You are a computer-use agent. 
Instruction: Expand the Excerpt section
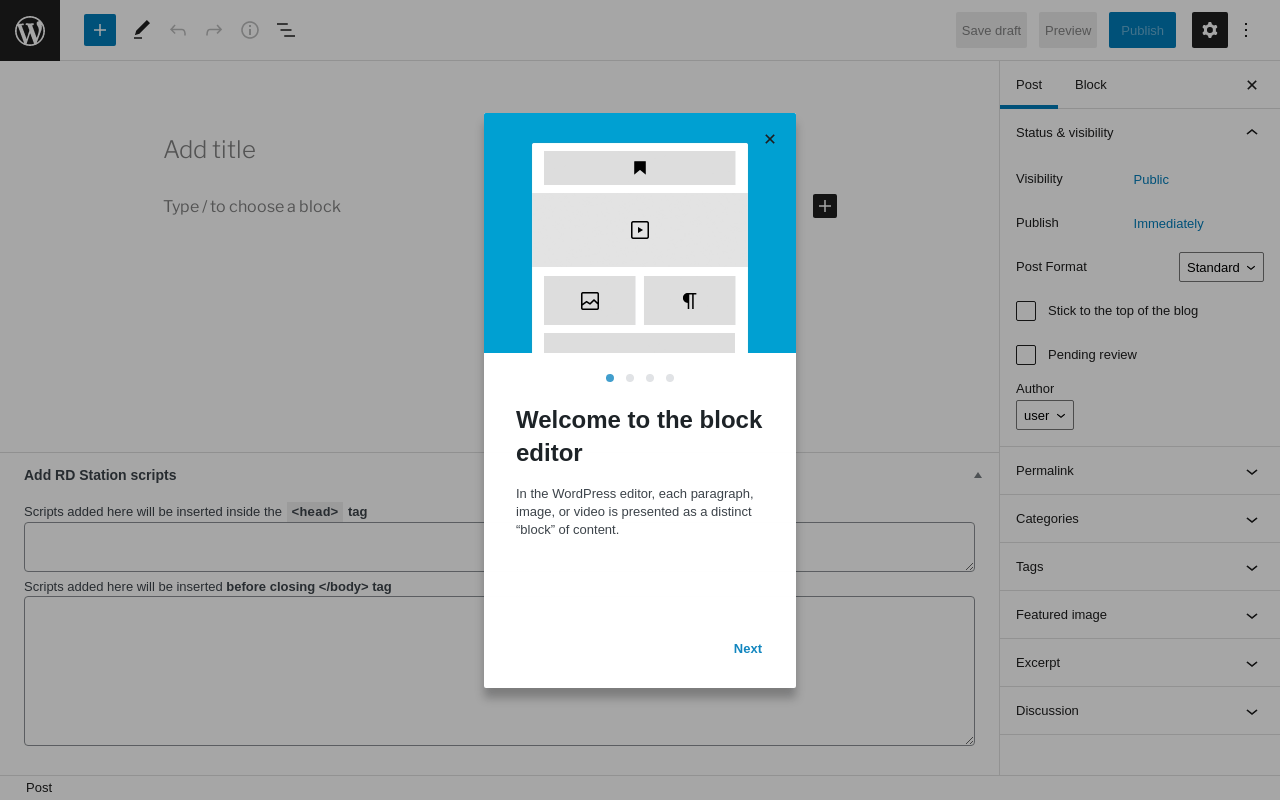[1140, 663]
